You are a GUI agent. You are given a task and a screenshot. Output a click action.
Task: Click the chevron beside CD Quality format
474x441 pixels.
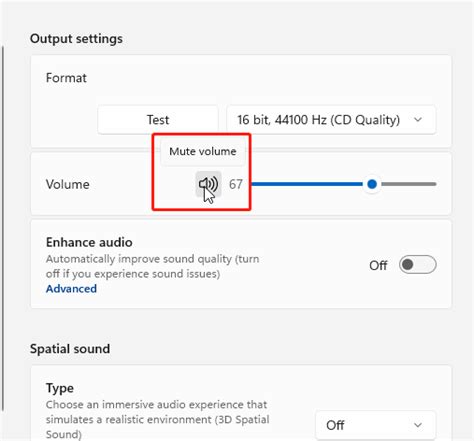418,119
